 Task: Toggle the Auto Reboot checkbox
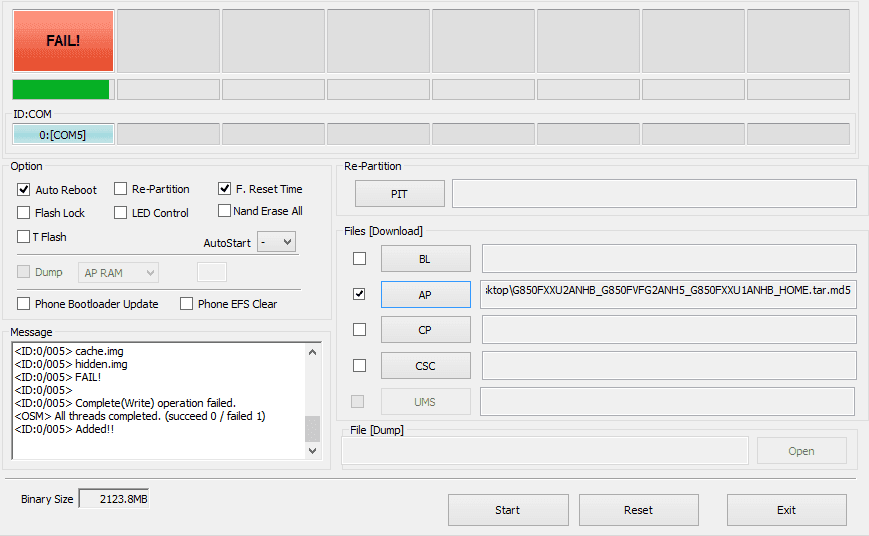[x=23, y=190]
